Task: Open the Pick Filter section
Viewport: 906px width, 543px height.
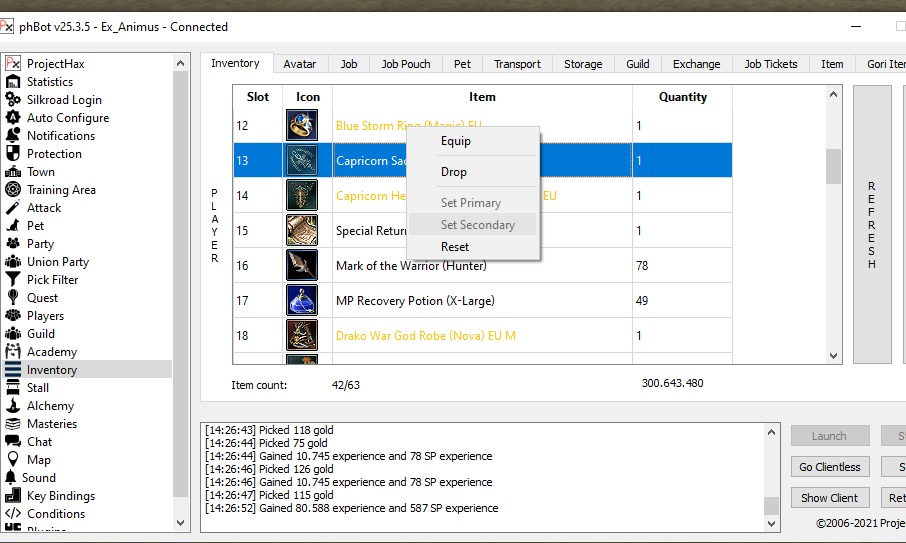Action: click(52, 280)
